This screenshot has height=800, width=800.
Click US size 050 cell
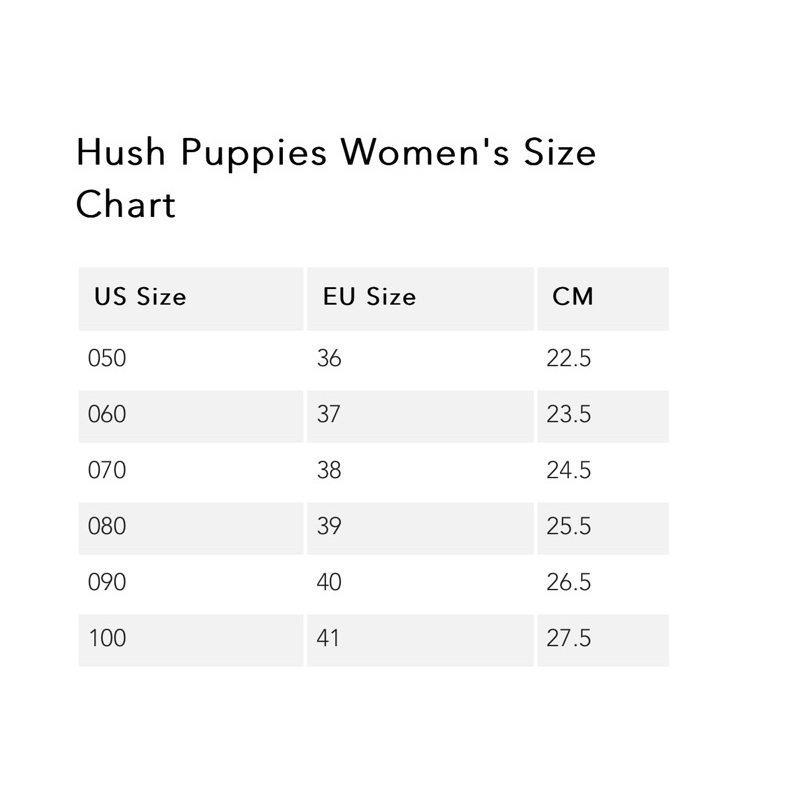click(108, 358)
